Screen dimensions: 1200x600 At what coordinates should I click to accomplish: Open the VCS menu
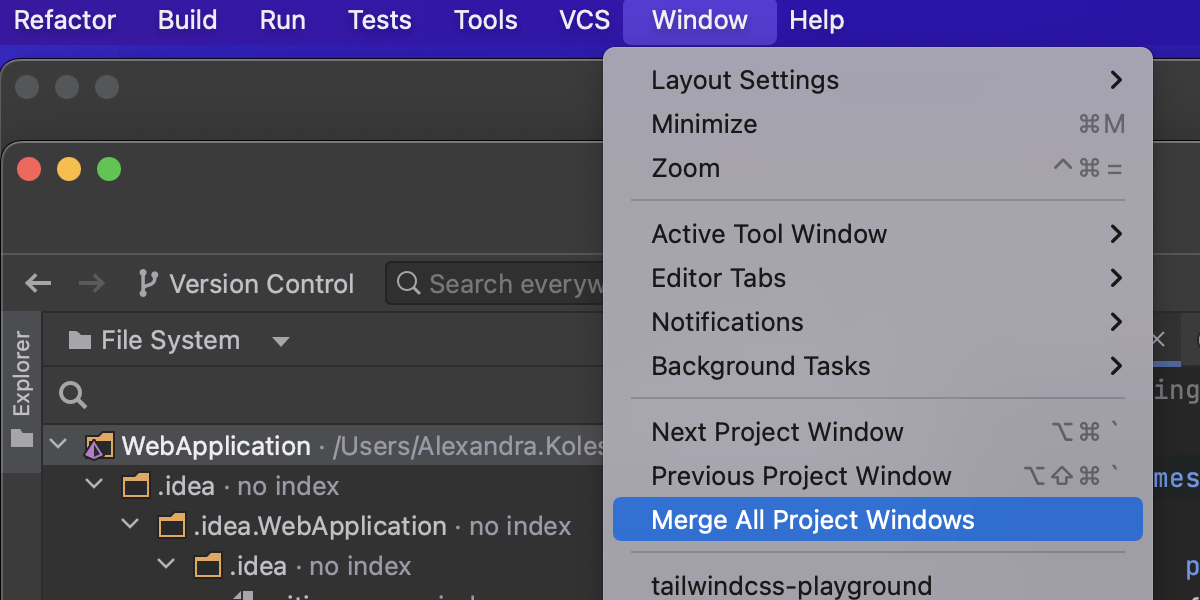585,20
